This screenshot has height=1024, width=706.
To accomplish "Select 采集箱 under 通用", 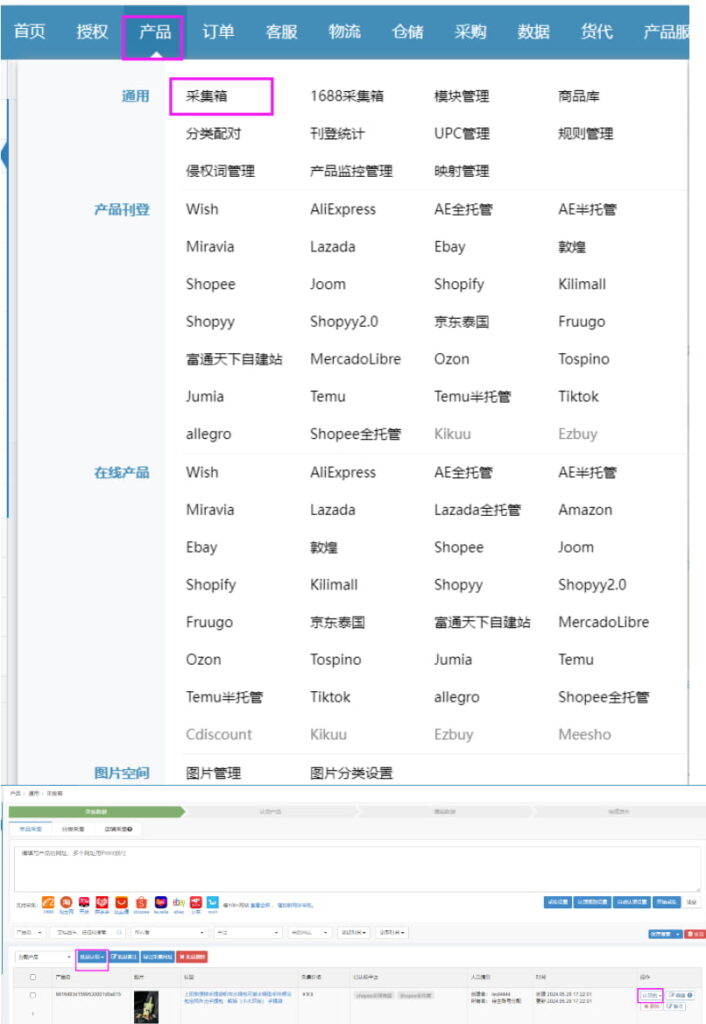I will tap(206, 96).
